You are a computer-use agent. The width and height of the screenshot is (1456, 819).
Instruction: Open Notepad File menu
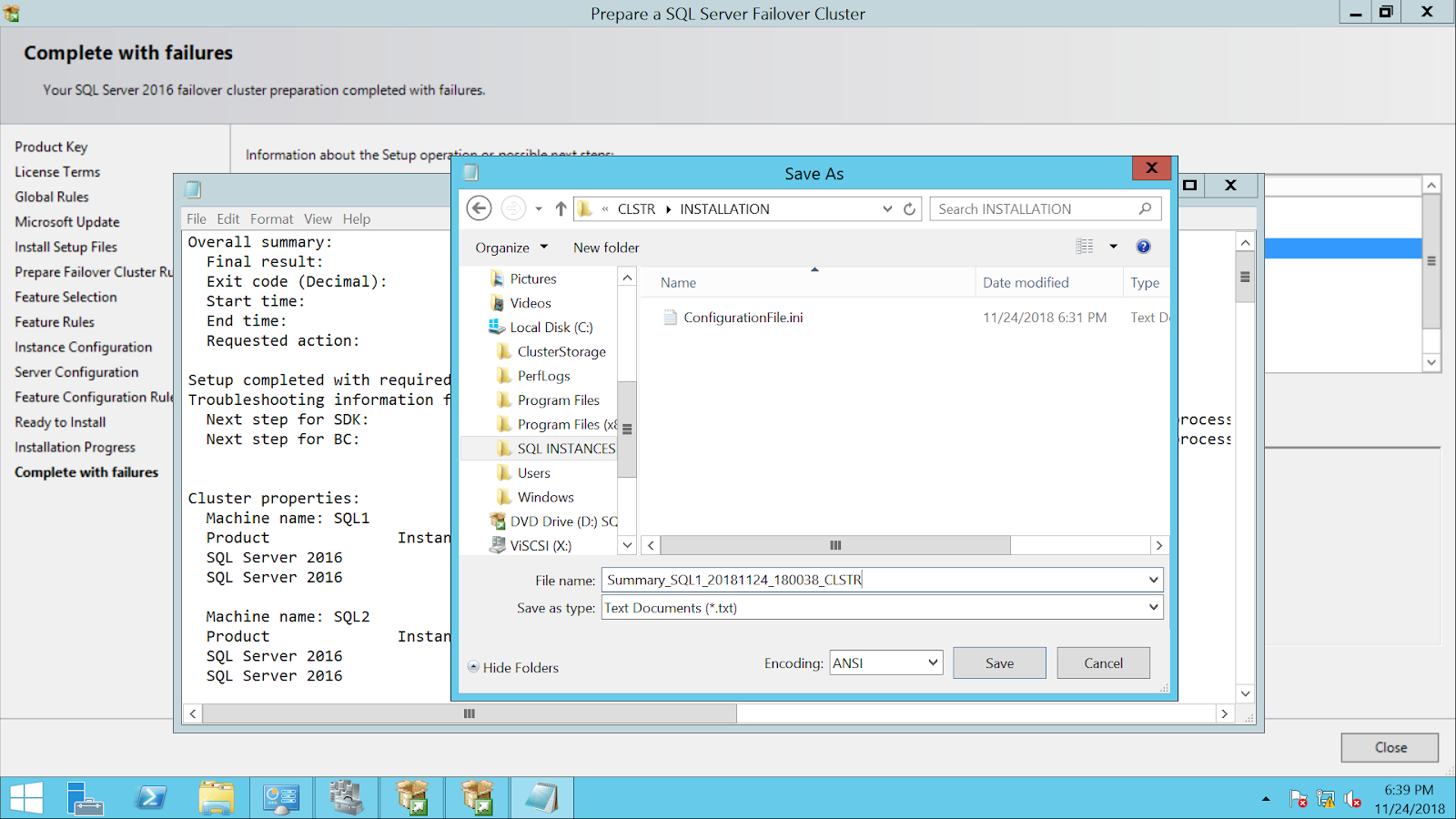click(197, 218)
